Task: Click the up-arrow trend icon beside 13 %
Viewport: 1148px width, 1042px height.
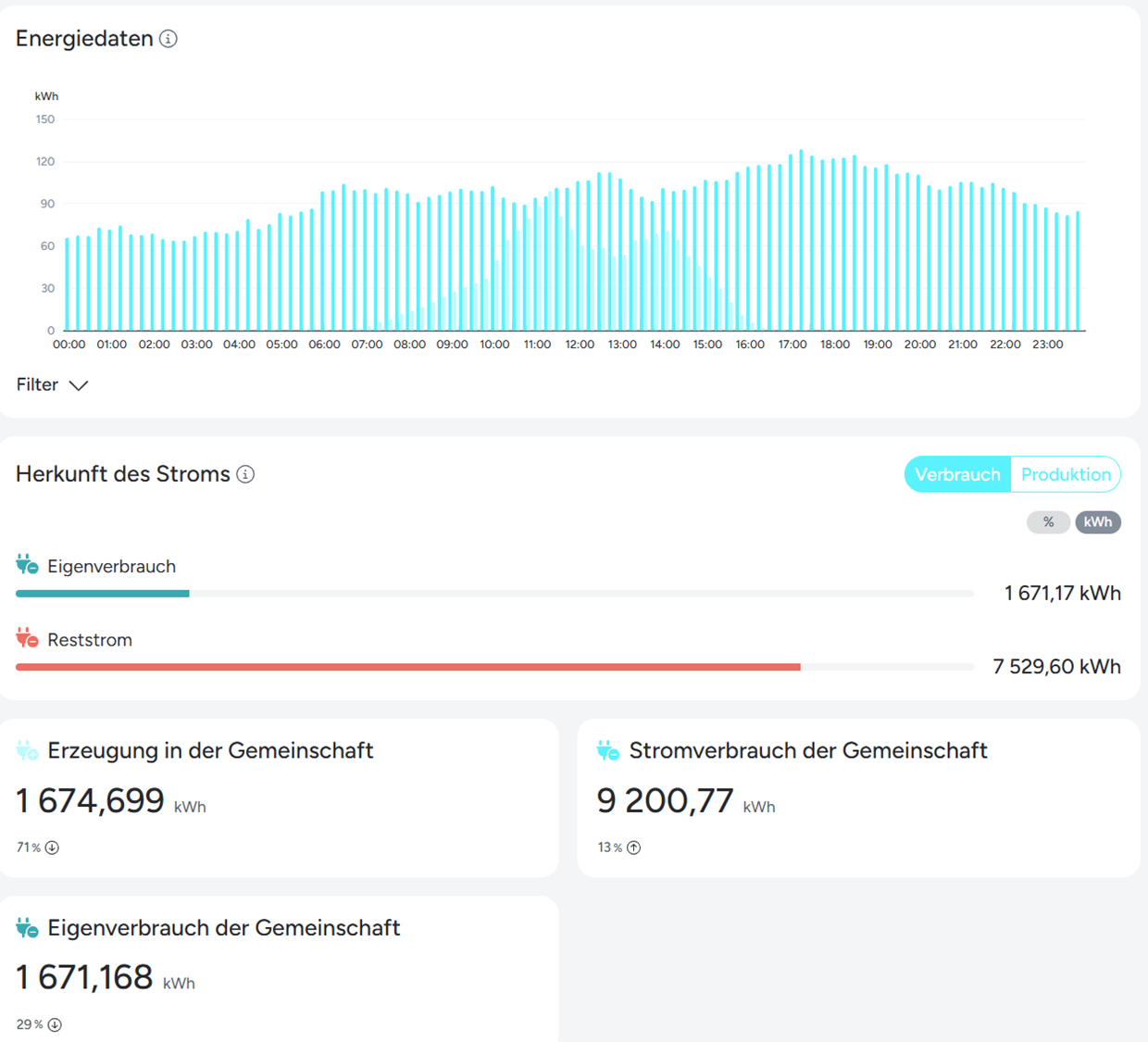Action: pyautogui.click(x=634, y=847)
